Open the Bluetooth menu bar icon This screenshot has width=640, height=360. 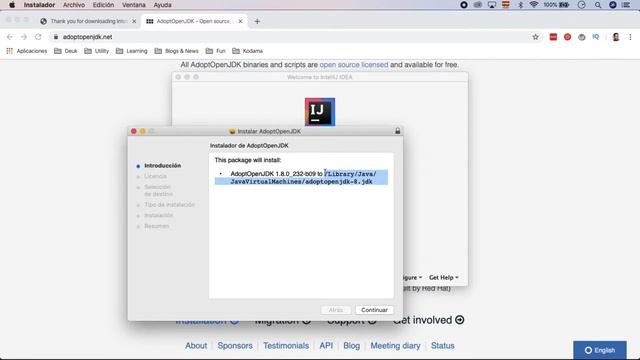tap(520, 5)
